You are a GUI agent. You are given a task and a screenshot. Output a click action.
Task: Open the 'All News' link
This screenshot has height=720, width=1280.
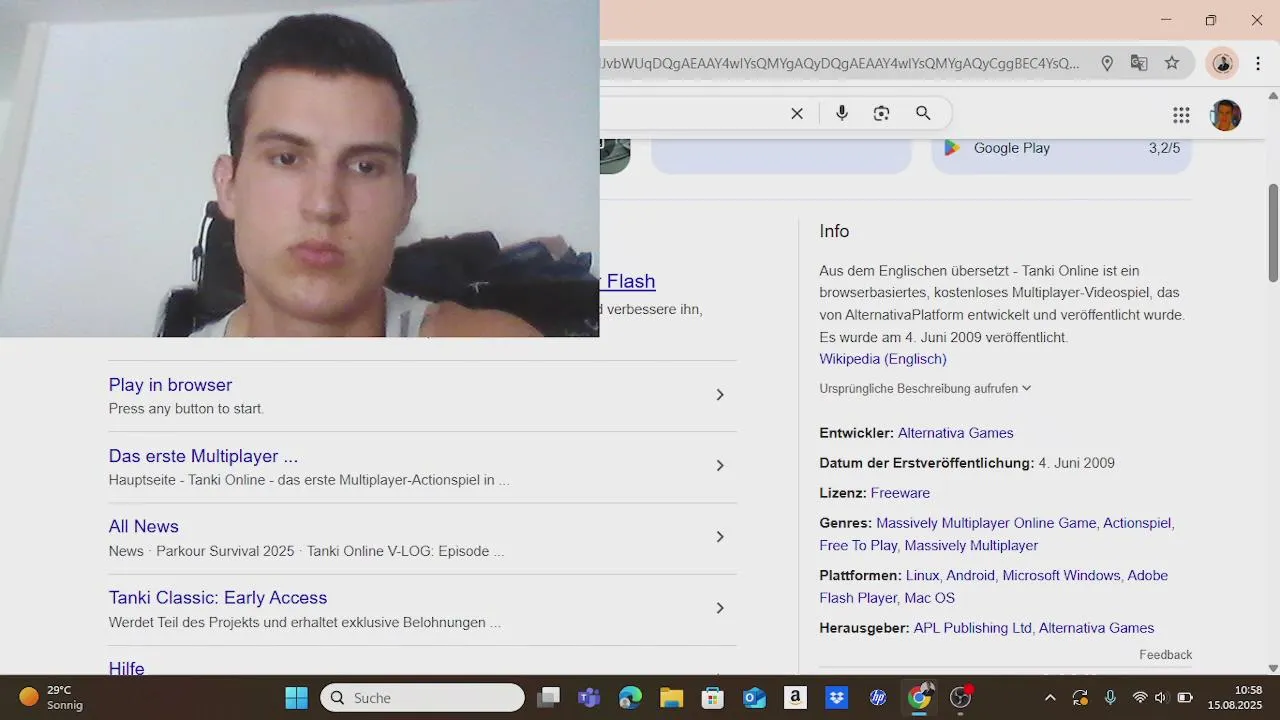pyautogui.click(x=144, y=526)
